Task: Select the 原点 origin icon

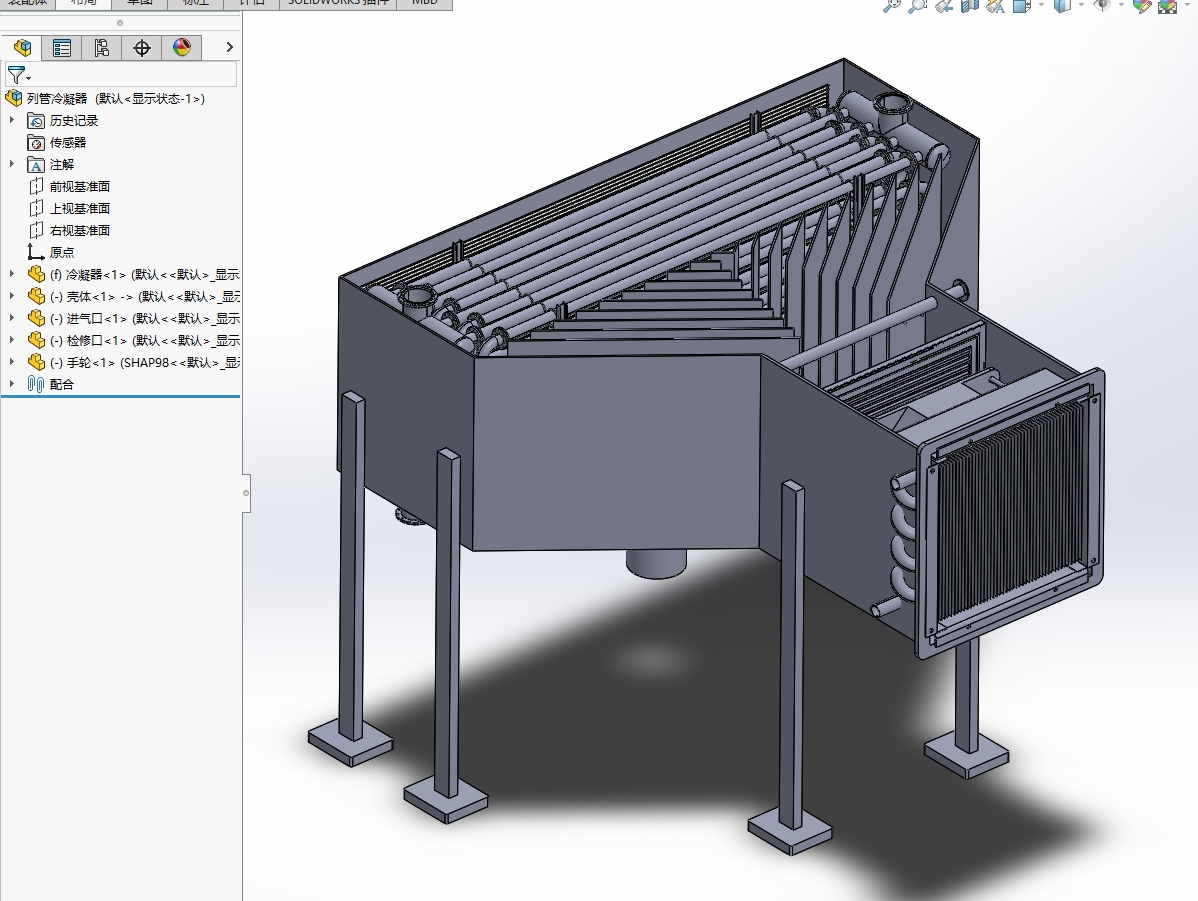Action: click(x=36, y=253)
